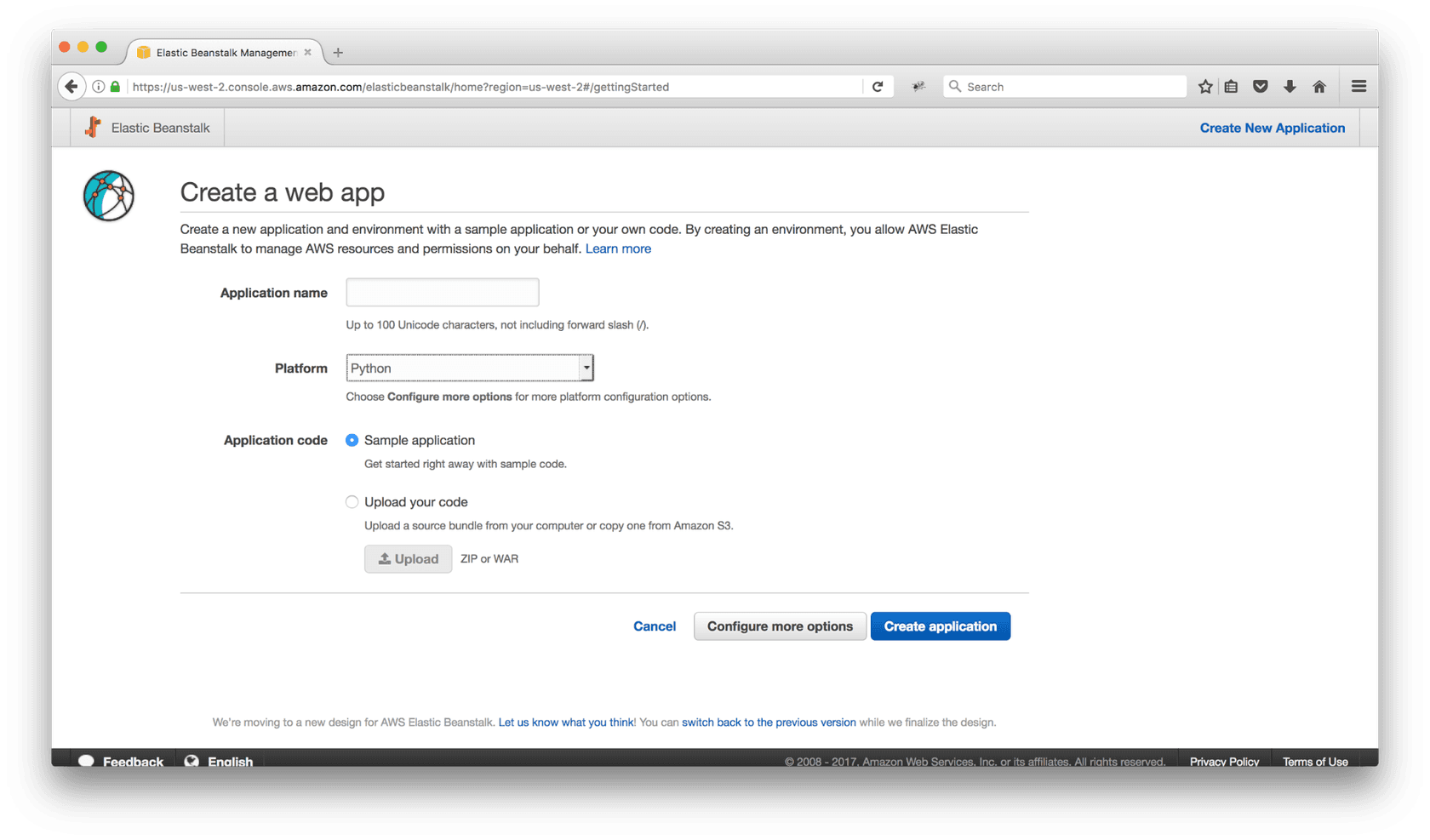Click the globe web app illustration icon
1430x840 pixels.
point(109,196)
